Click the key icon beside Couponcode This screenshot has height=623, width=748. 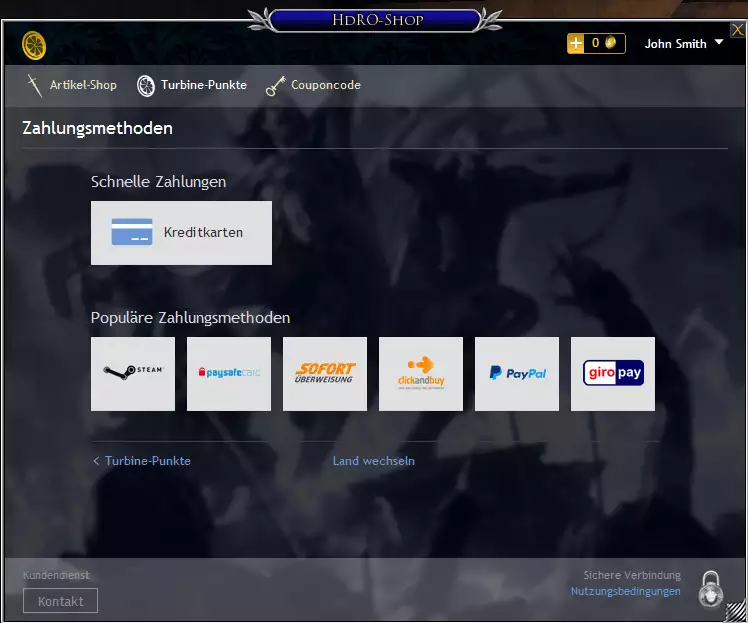(x=276, y=86)
